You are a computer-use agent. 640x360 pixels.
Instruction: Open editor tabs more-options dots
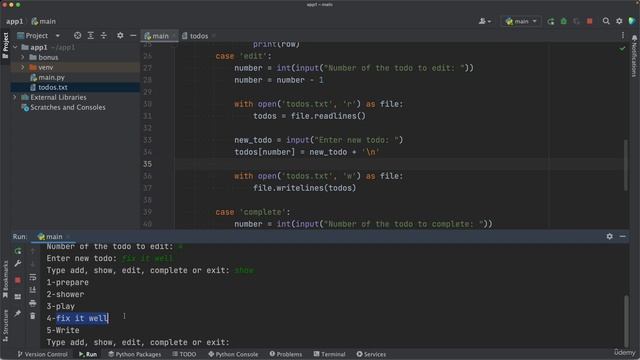623,36
